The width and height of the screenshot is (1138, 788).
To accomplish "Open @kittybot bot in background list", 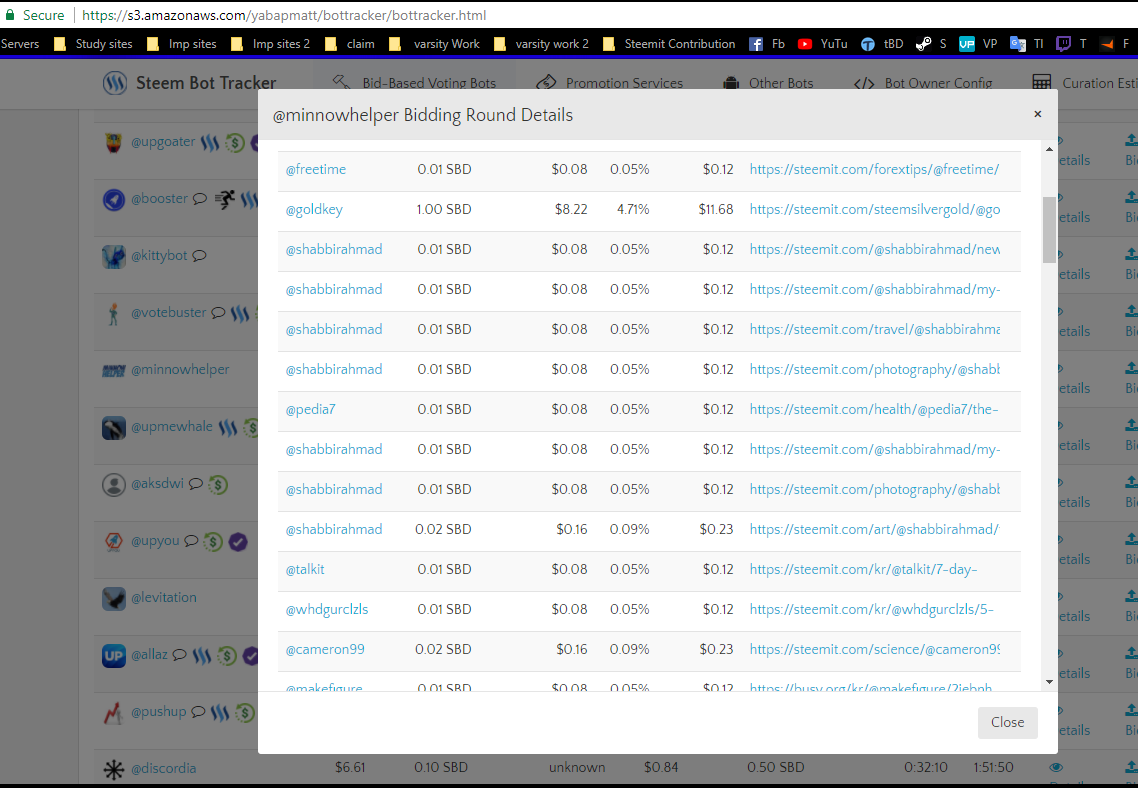I will pos(159,255).
